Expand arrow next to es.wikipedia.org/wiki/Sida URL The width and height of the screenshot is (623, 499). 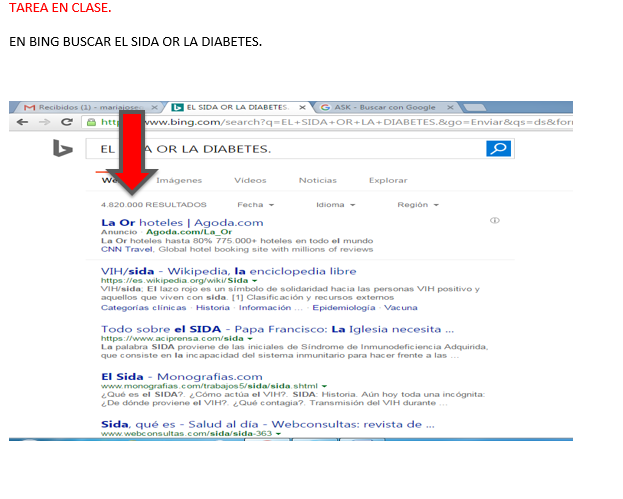pyautogui.click(x=255, y=281)
